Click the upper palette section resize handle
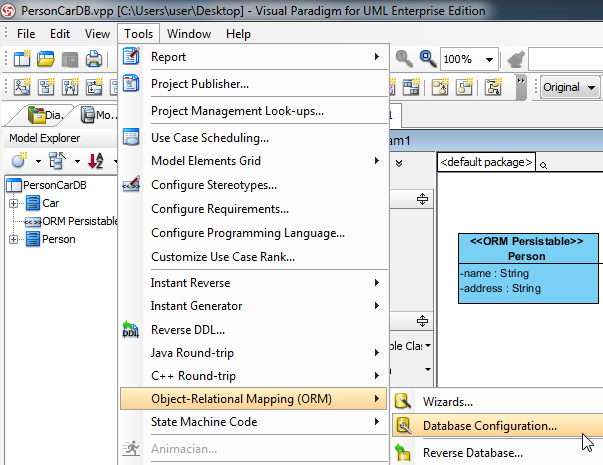Viewport: 603px width, 465px height. [422, 199]
